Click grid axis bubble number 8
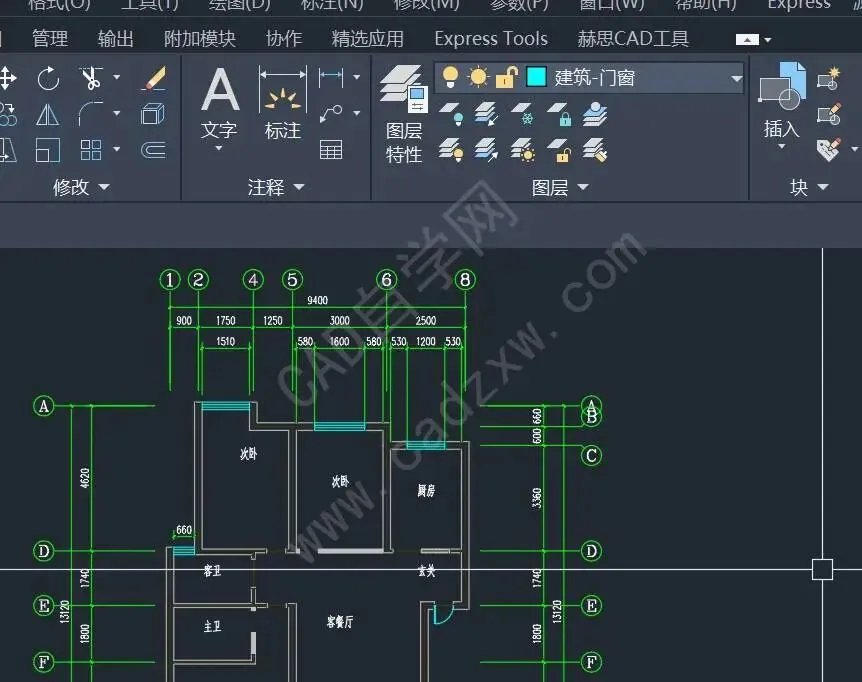The image size is (862, 682). pyautogui.click(x=465, y=280)
